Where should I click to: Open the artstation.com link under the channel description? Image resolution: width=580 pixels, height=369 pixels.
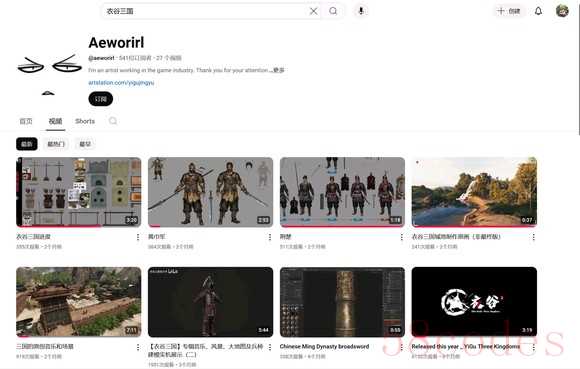(121, 82)
